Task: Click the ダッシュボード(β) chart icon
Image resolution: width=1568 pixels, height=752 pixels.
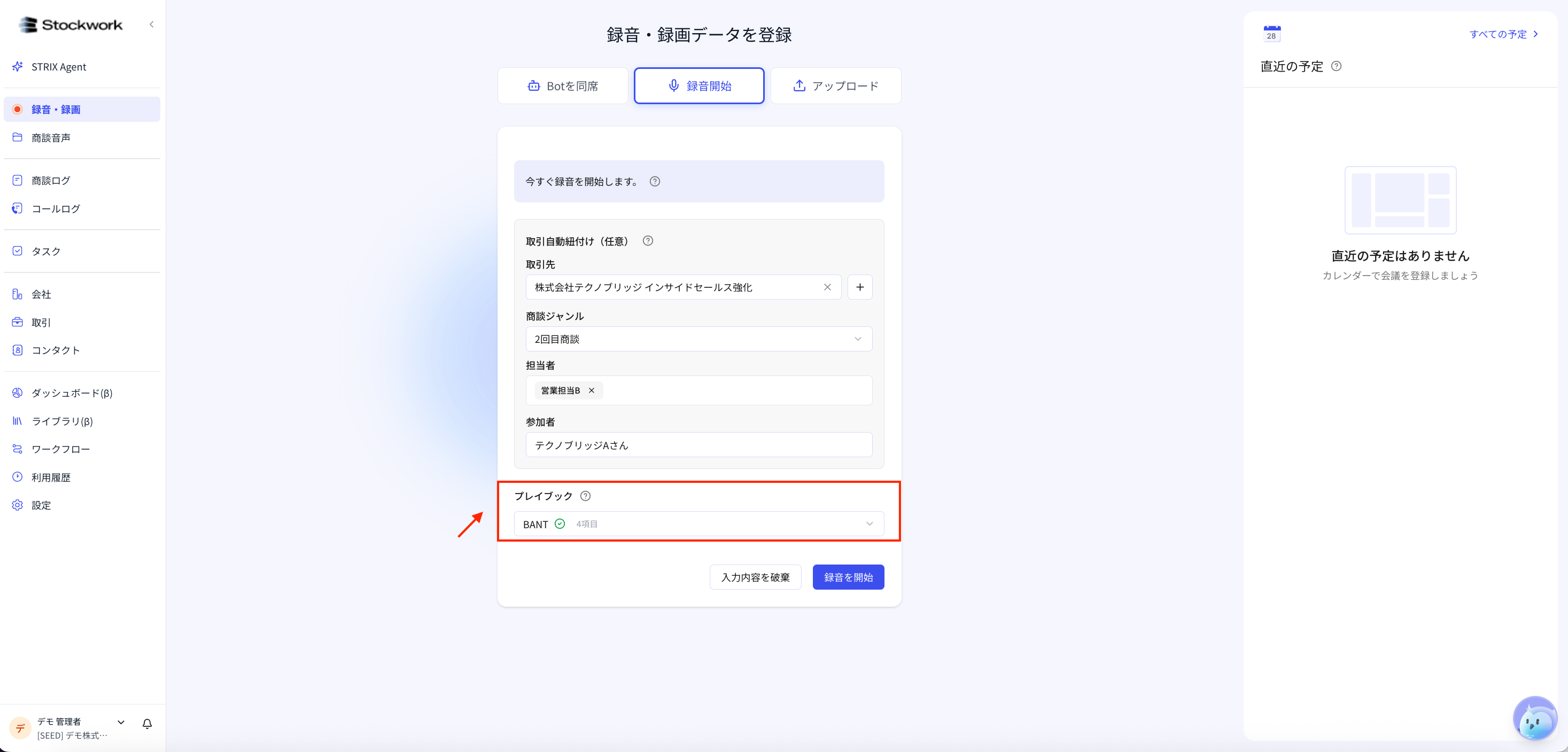Action: tap(18, 393)
